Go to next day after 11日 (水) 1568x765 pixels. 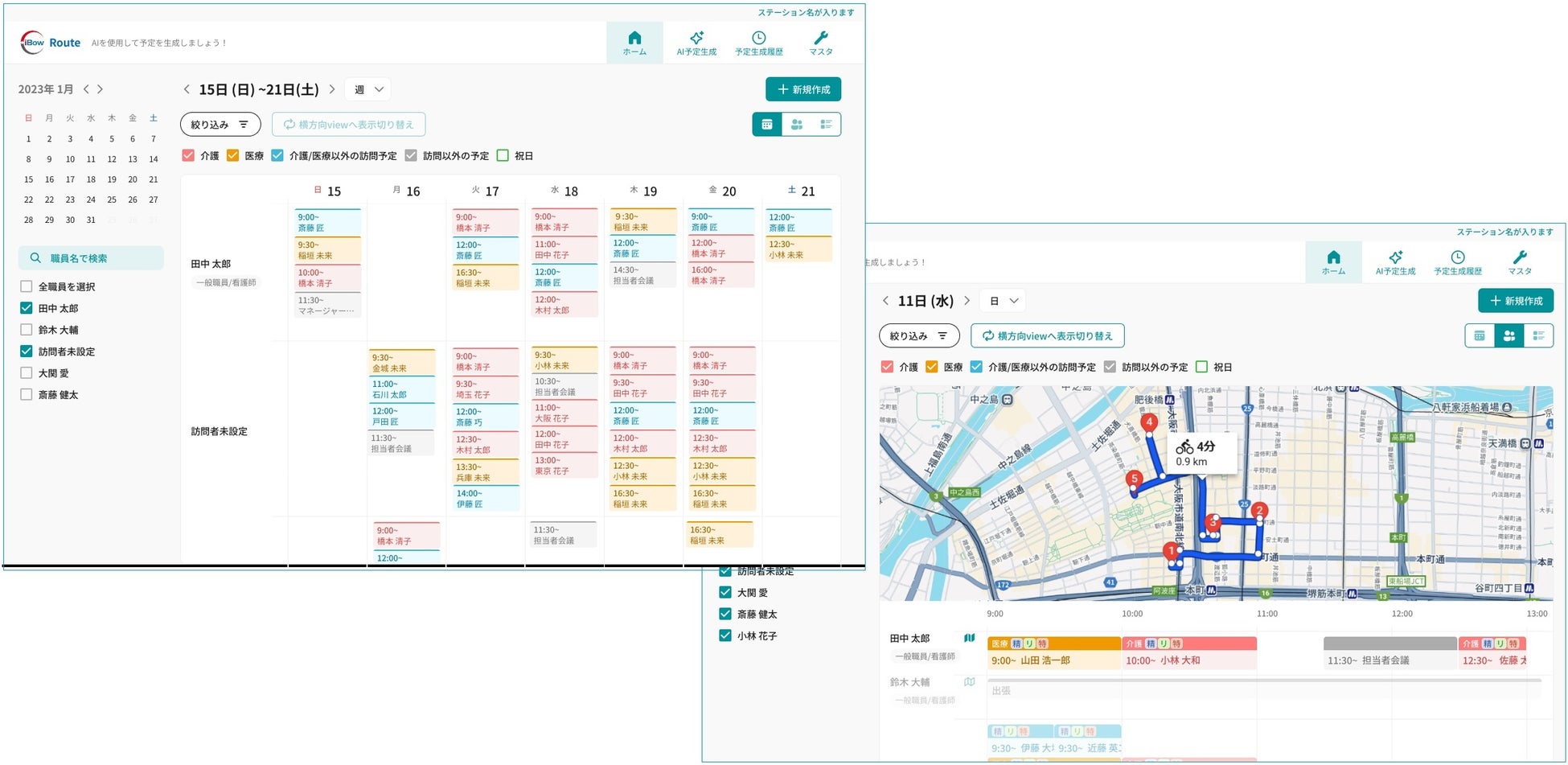[967, 301]
